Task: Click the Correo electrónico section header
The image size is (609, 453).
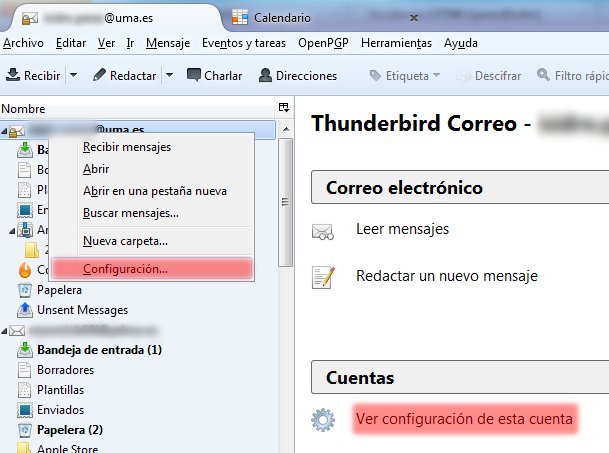Action: click(460, 187)
